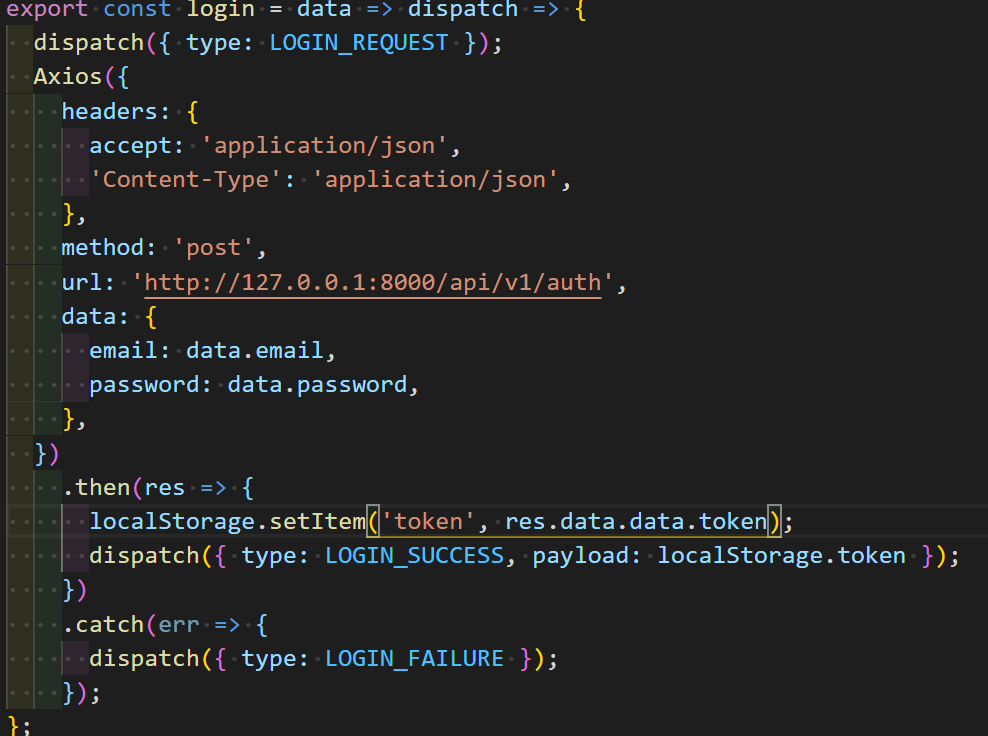Click 'payload' property key

click(x=580, y=556)
